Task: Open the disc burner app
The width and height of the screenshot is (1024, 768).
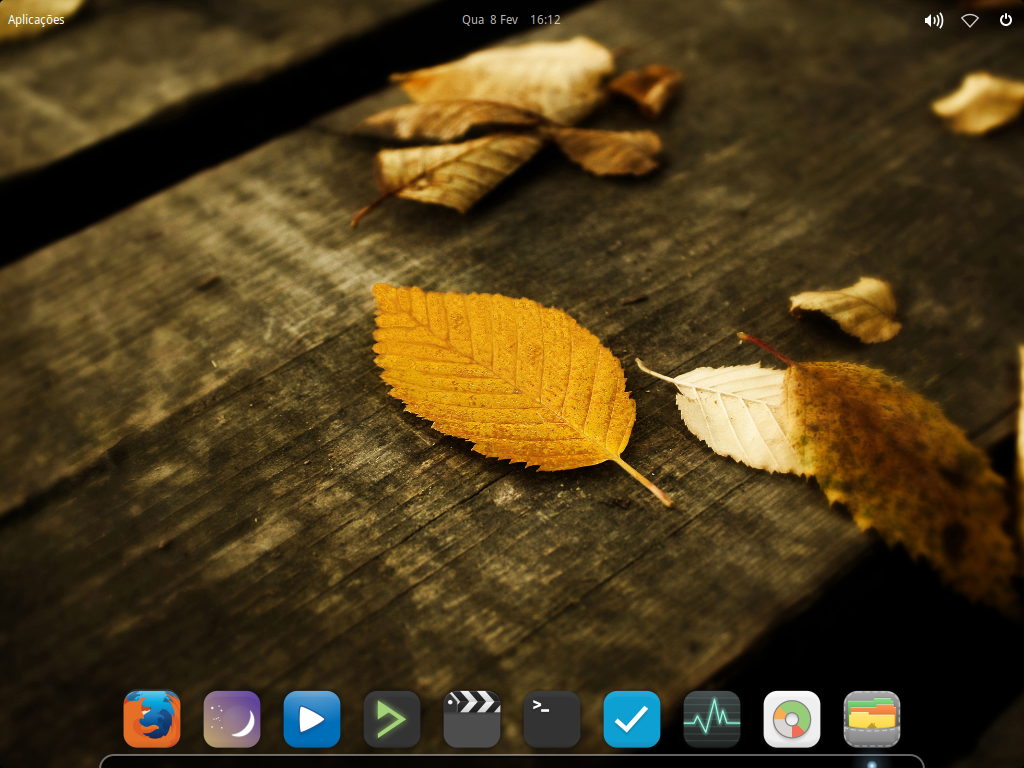Action: coord(792,719)
